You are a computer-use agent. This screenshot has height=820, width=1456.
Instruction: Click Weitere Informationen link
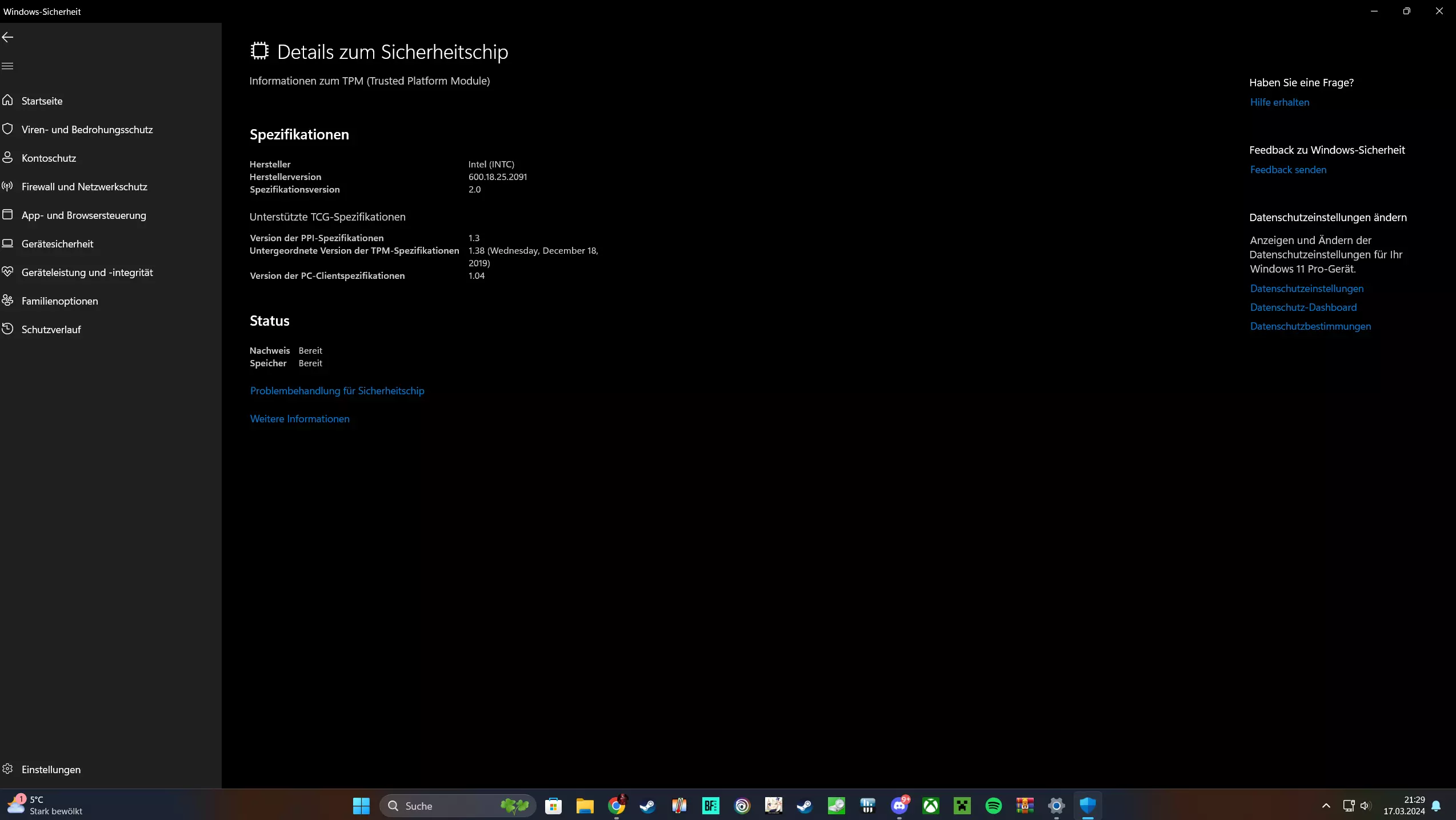[x=299, y=419]
